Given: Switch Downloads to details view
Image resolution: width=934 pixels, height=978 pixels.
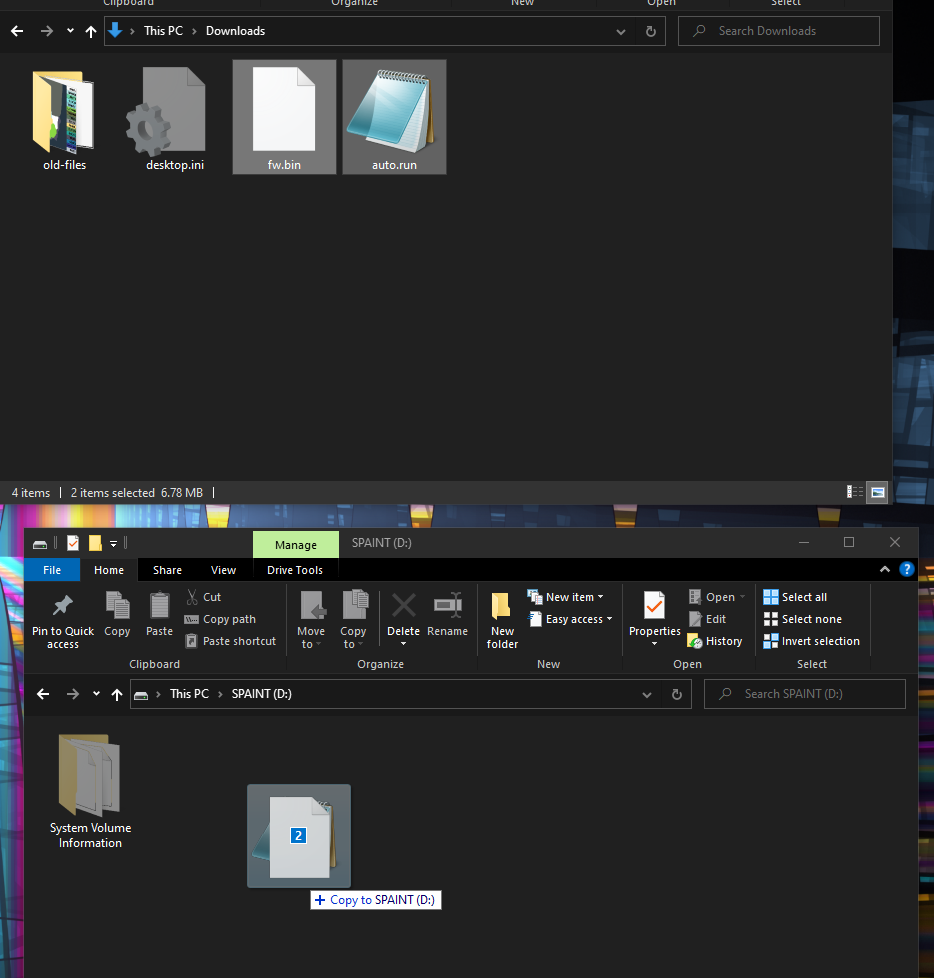Looking at the screenshot, I should (855, 492).
